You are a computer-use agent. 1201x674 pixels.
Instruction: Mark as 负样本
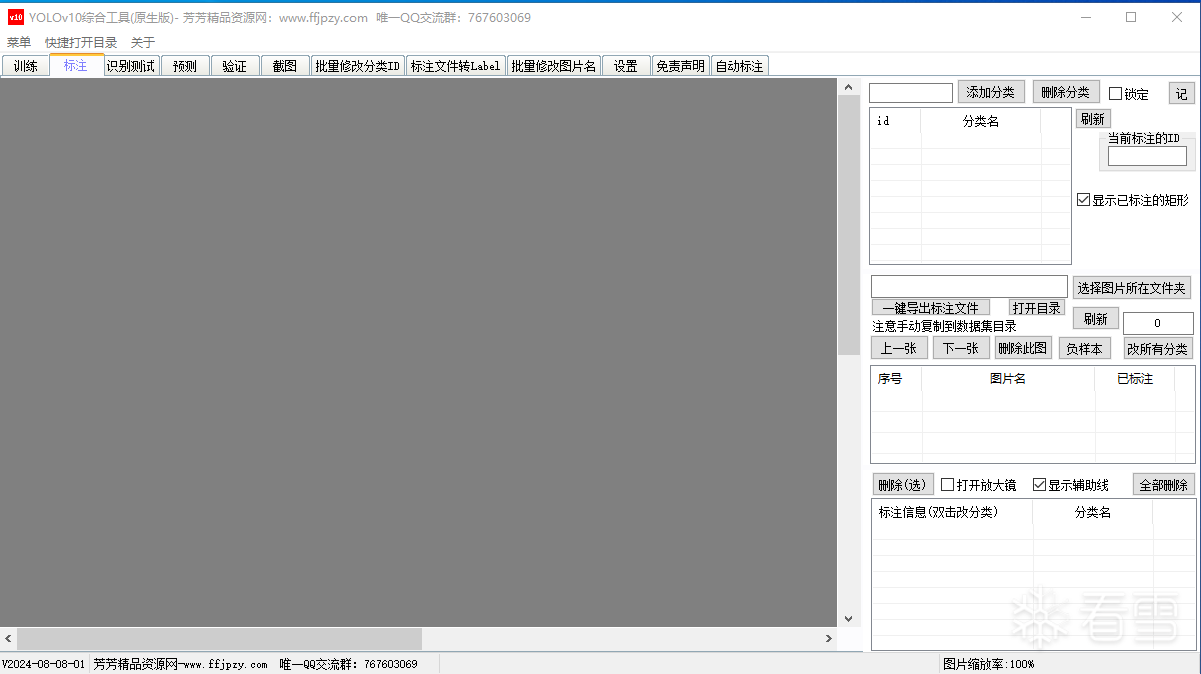pyautogui.click(x=1084, y=349)
